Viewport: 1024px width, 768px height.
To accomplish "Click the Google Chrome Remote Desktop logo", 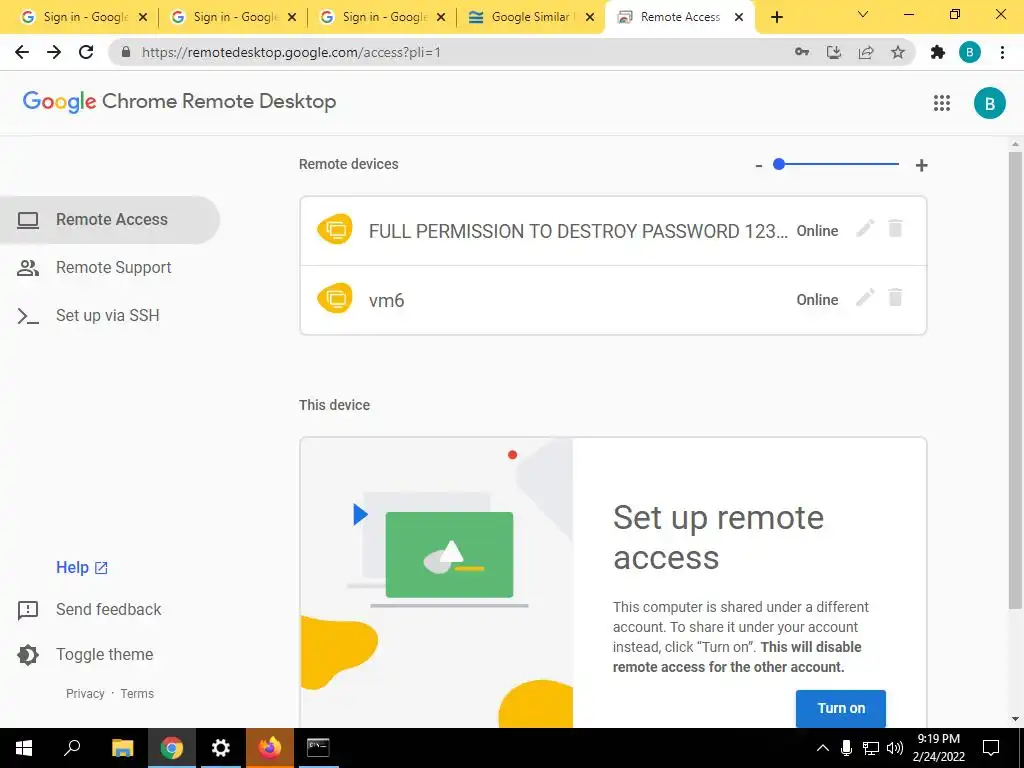I will click(180, 102).
